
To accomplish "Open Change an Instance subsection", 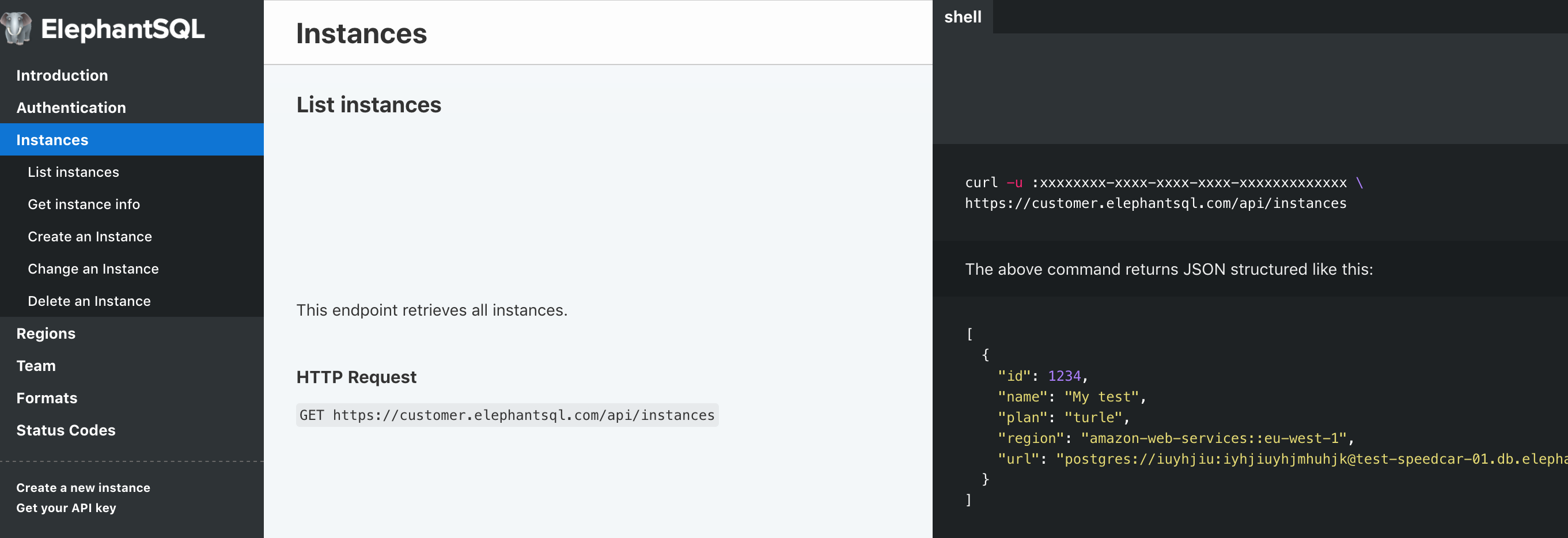I will point(93,269).
